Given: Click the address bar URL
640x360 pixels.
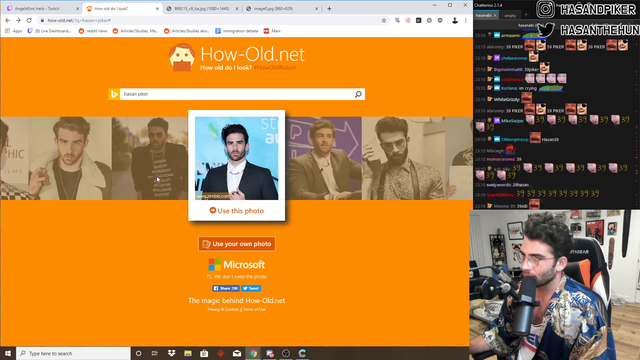Looking at the screenshot, I should point(79,20).
